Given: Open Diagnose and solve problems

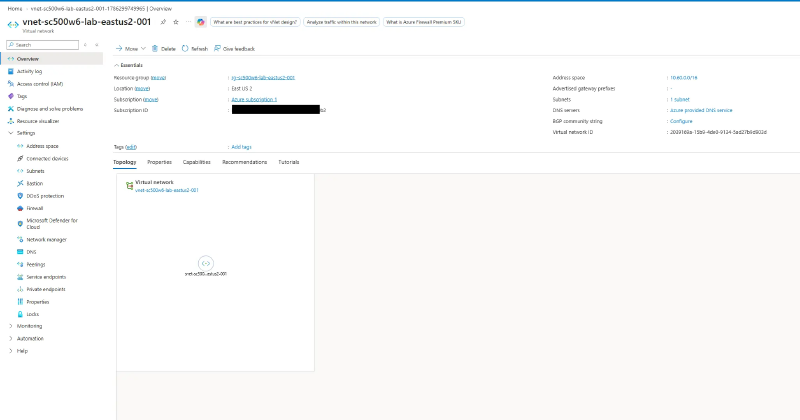Looking at the screenshot, I should tap(49, 109).
